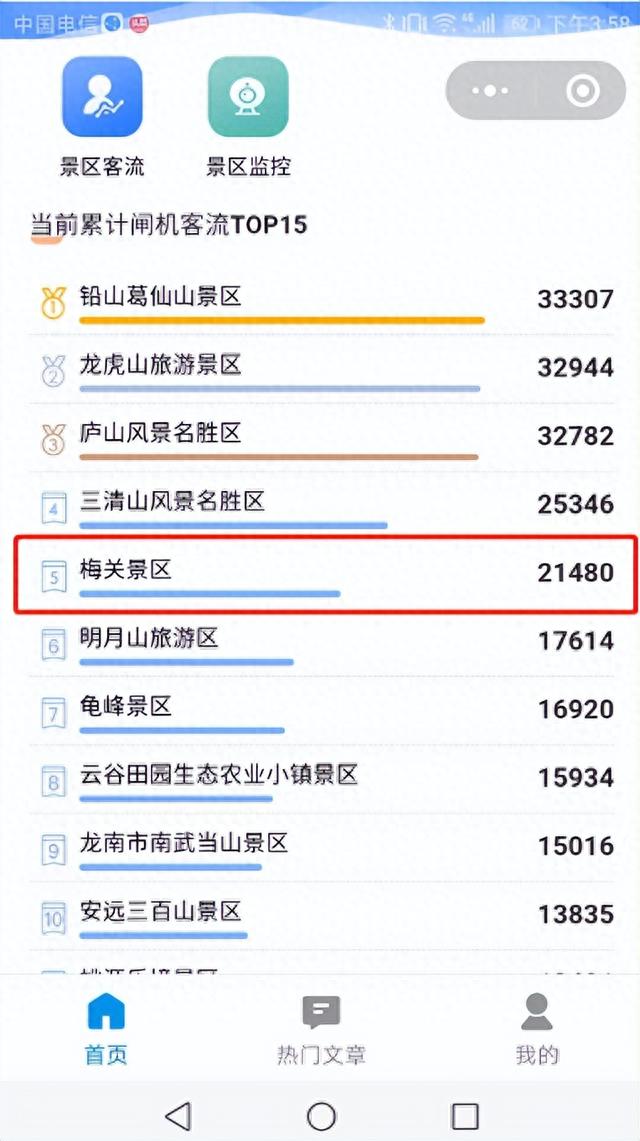This screenshot has height=1141, width=640.
Task: Select the 梅关景区 row
Action: (327, 574)
